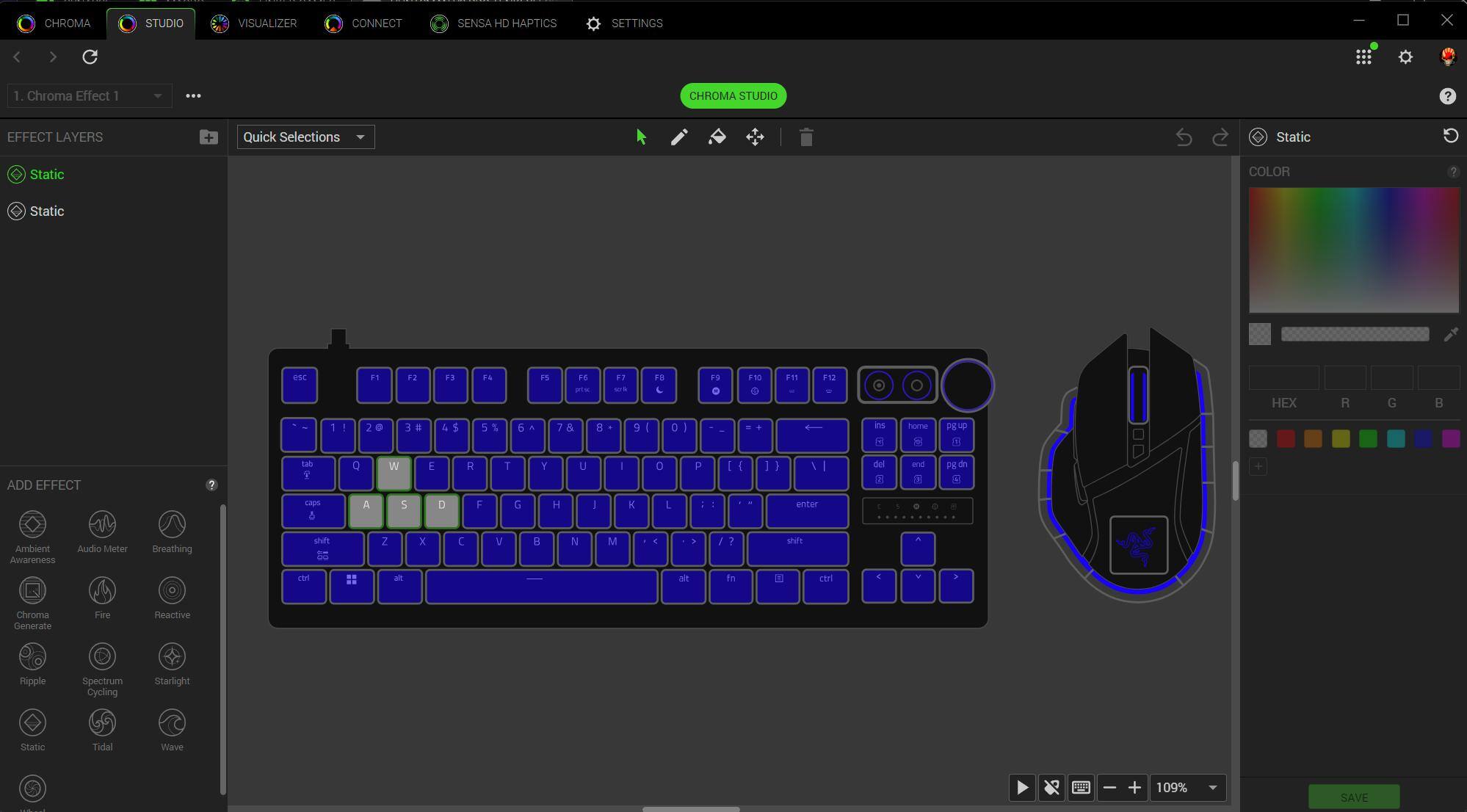Toggle the crossed-out lighting preview icon
The image size is (1467, 812).
click(1051, 788)
